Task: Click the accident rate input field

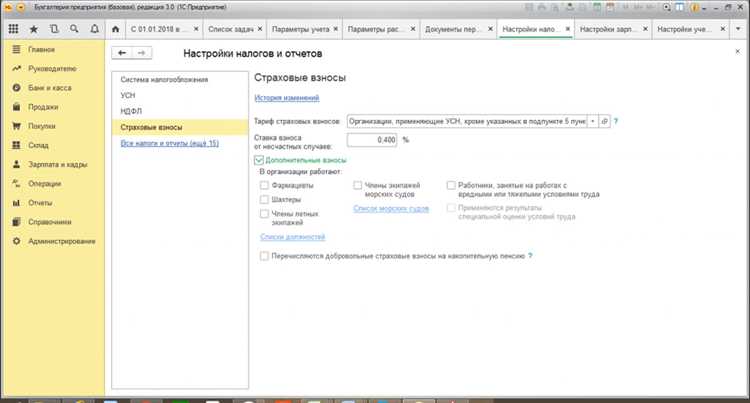Action: point(372,140)
